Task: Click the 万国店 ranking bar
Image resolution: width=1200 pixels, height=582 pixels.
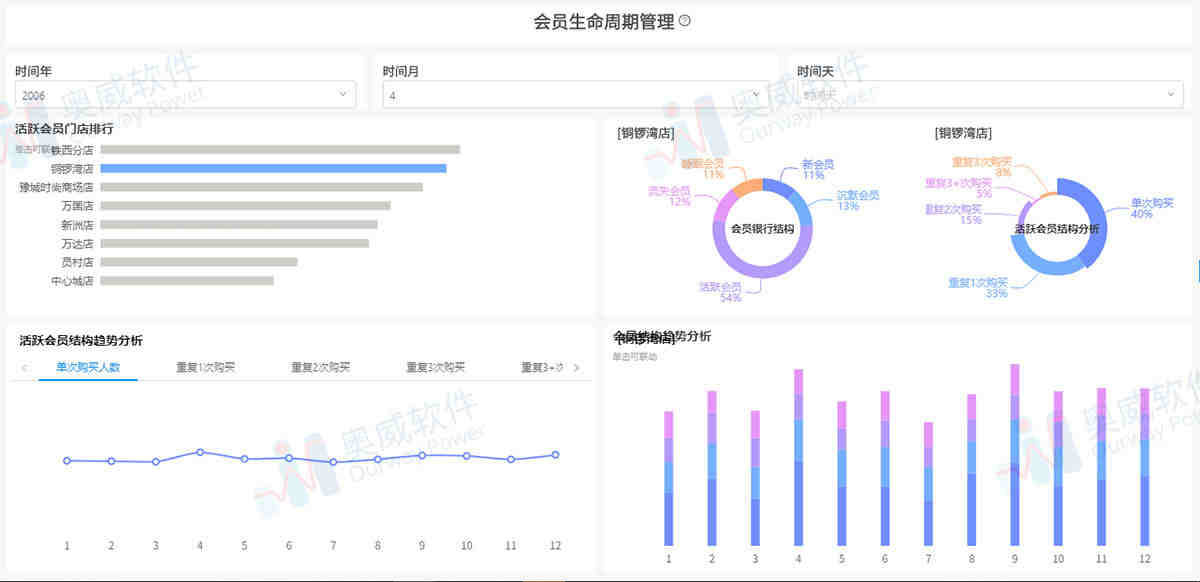Action: pyautogui.click(x=246, y=206)
